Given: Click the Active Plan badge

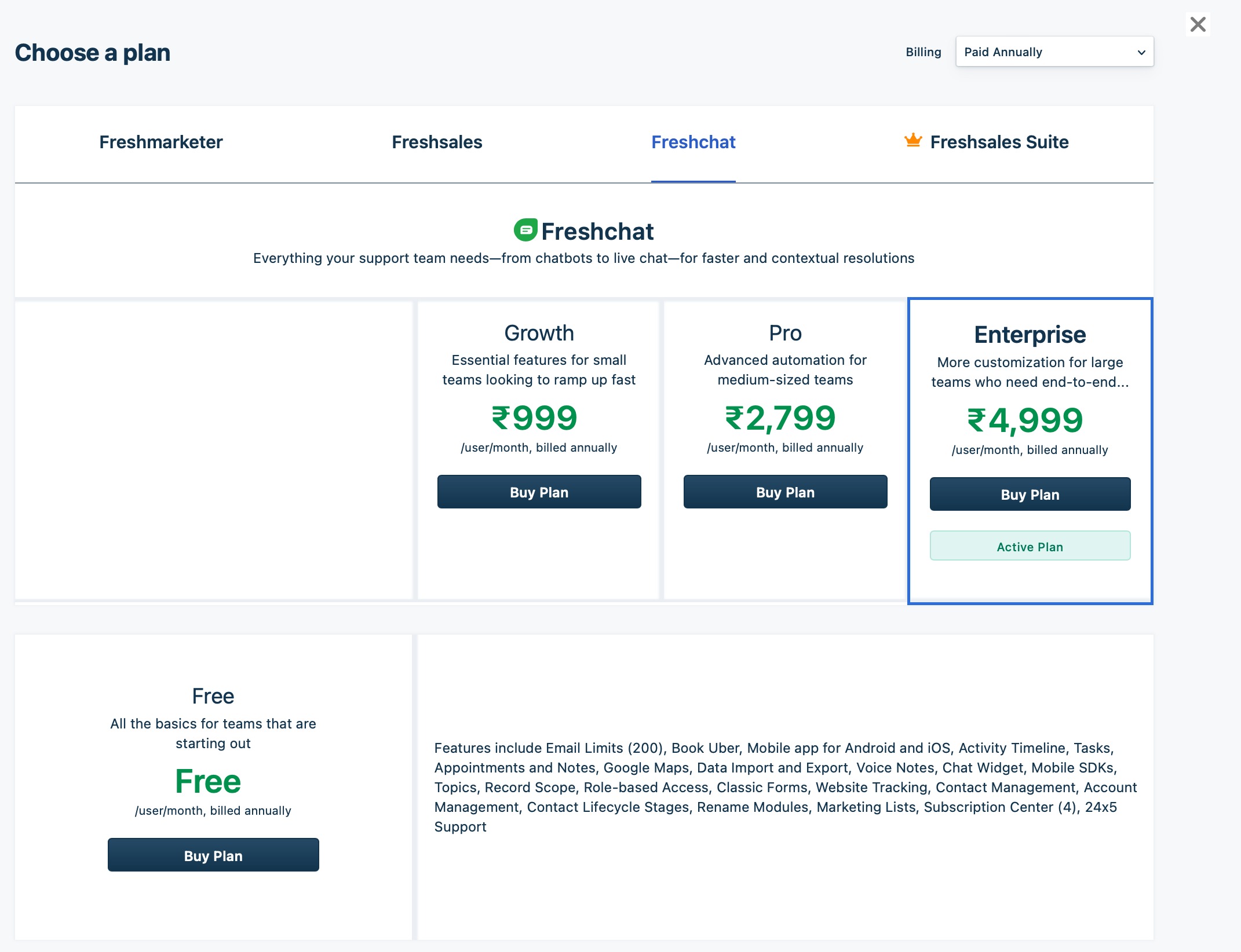Looking at the screenshot, I should coord(1030,546).
